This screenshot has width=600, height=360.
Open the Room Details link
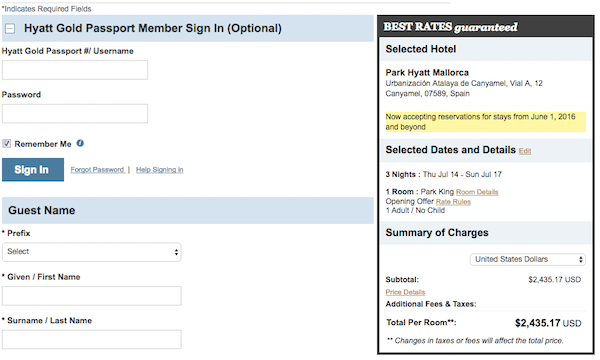click(477, 192)
